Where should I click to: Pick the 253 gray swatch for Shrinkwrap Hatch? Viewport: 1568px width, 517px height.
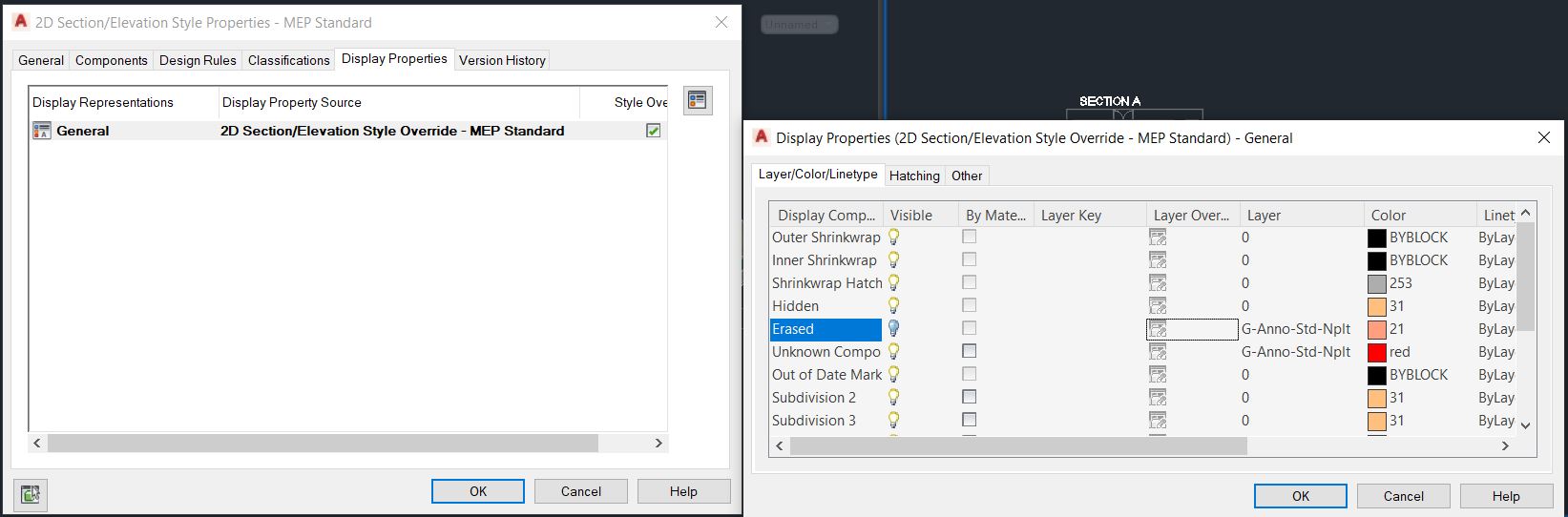[1377, 283]
